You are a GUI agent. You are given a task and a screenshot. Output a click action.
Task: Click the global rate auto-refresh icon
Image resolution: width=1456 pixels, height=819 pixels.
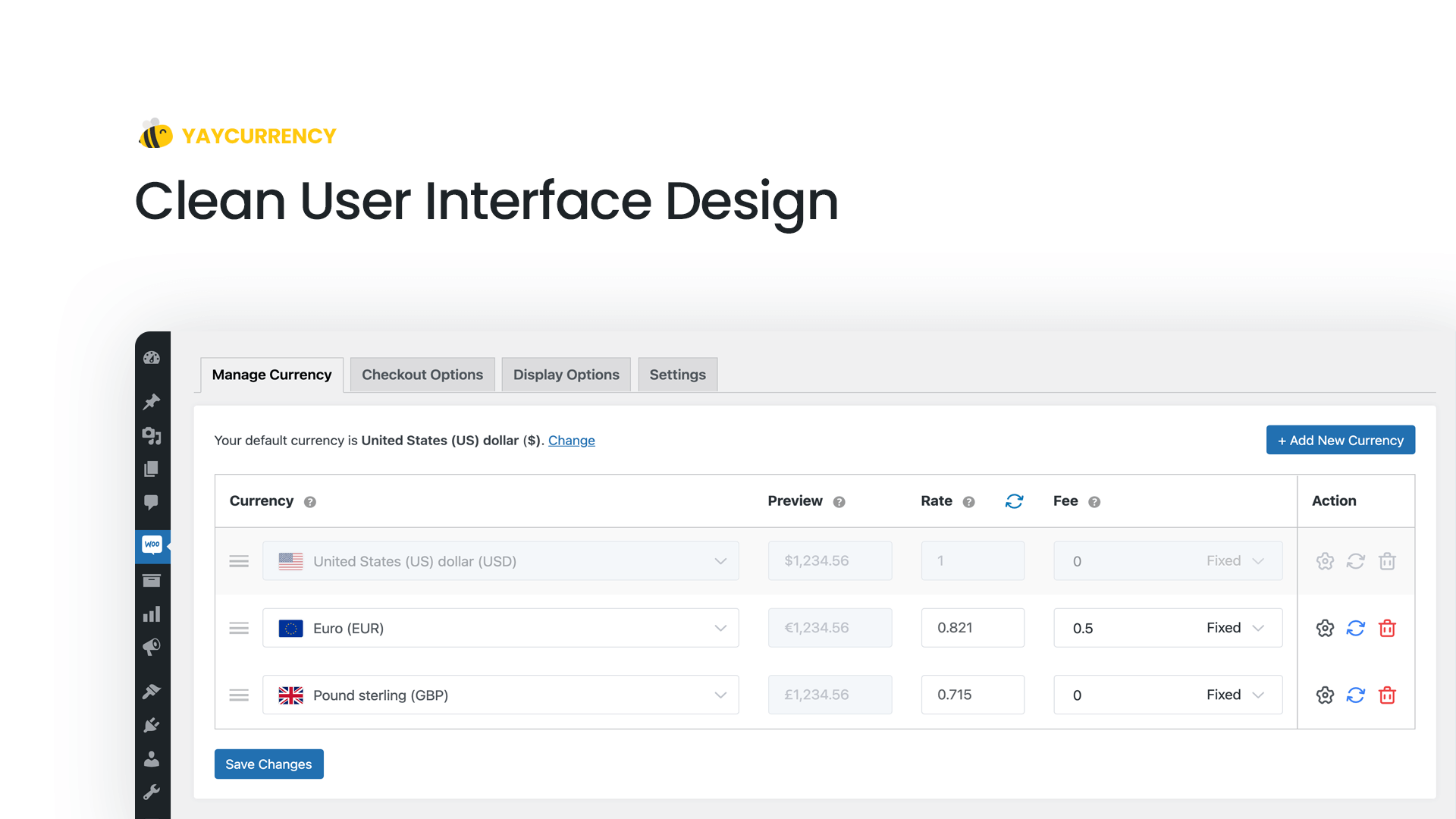pyautogui.click(x=1014, y=500)
